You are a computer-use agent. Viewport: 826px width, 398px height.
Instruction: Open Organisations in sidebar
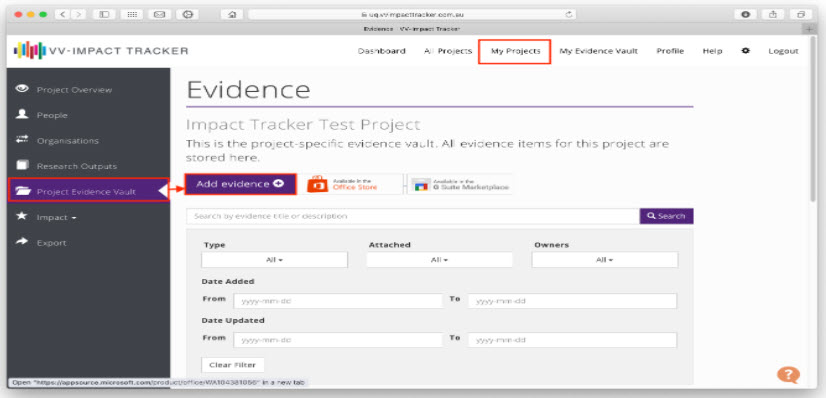pyautogui.click(x=67, y=141)
